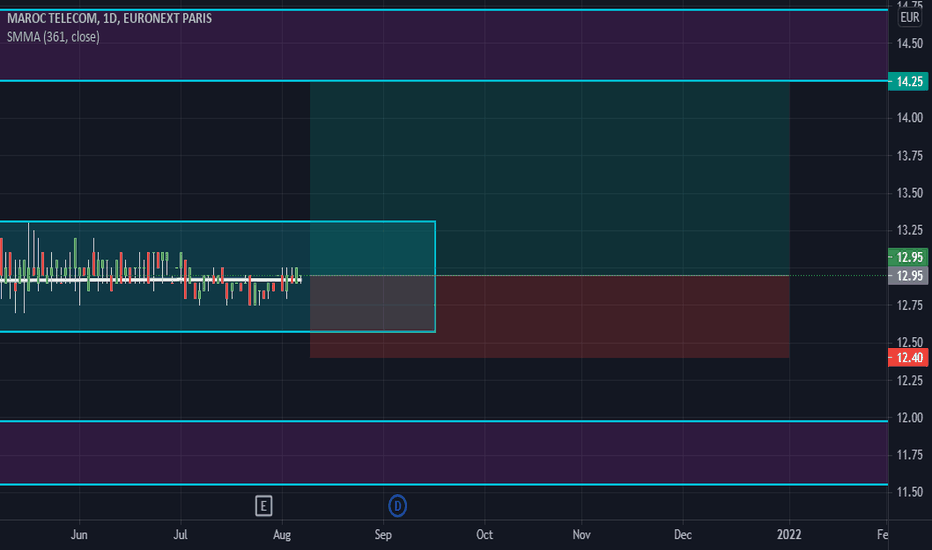Click the 14.00 price scale value

[x=909, y=118]
